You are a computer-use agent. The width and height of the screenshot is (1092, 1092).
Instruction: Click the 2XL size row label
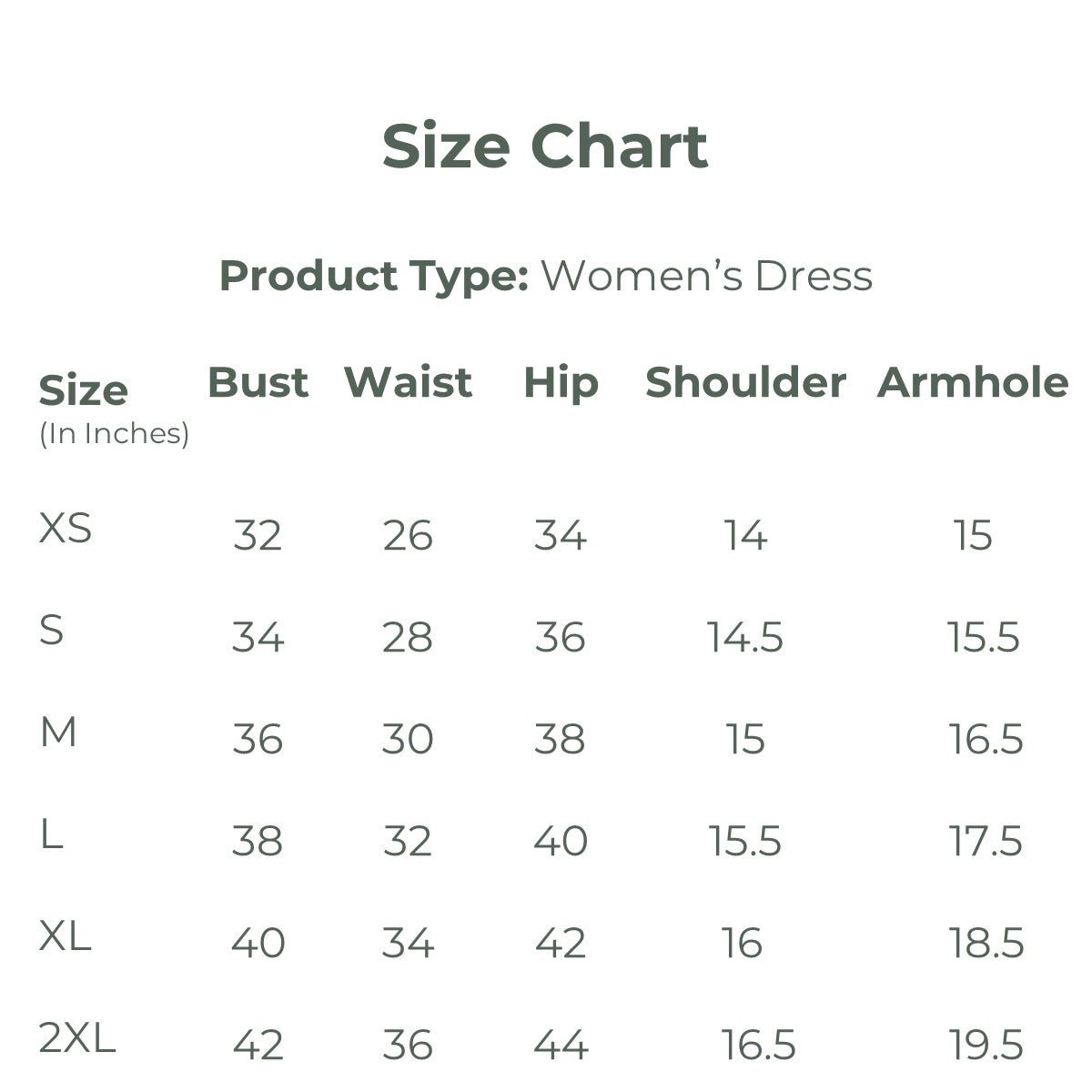point(77,1037)
